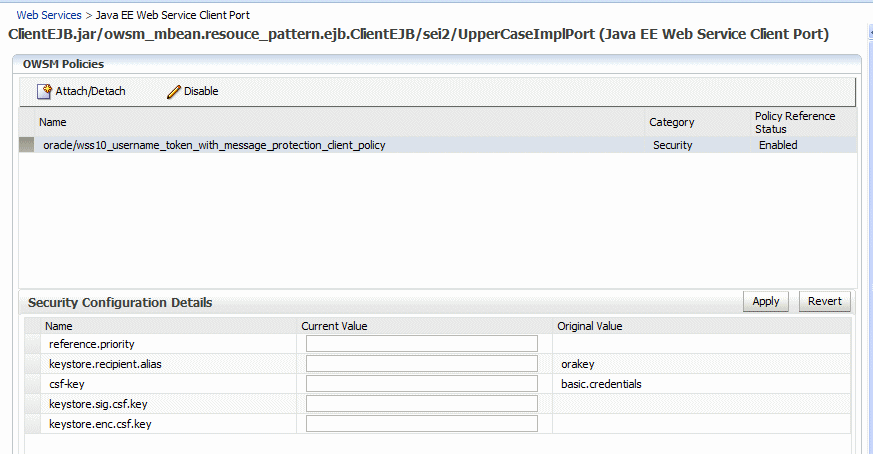Select the csf-key row selector cell
The image size is (873, 454).
pos(33,384)
